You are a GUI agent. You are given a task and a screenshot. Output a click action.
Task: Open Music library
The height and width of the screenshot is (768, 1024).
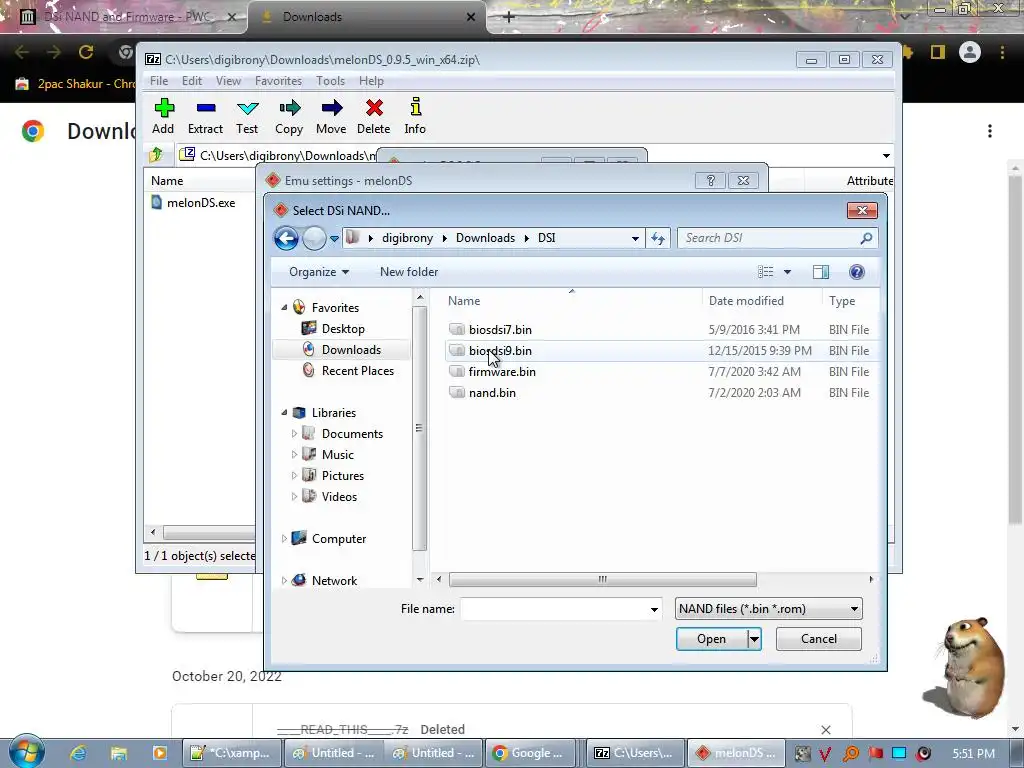point(337,455)
